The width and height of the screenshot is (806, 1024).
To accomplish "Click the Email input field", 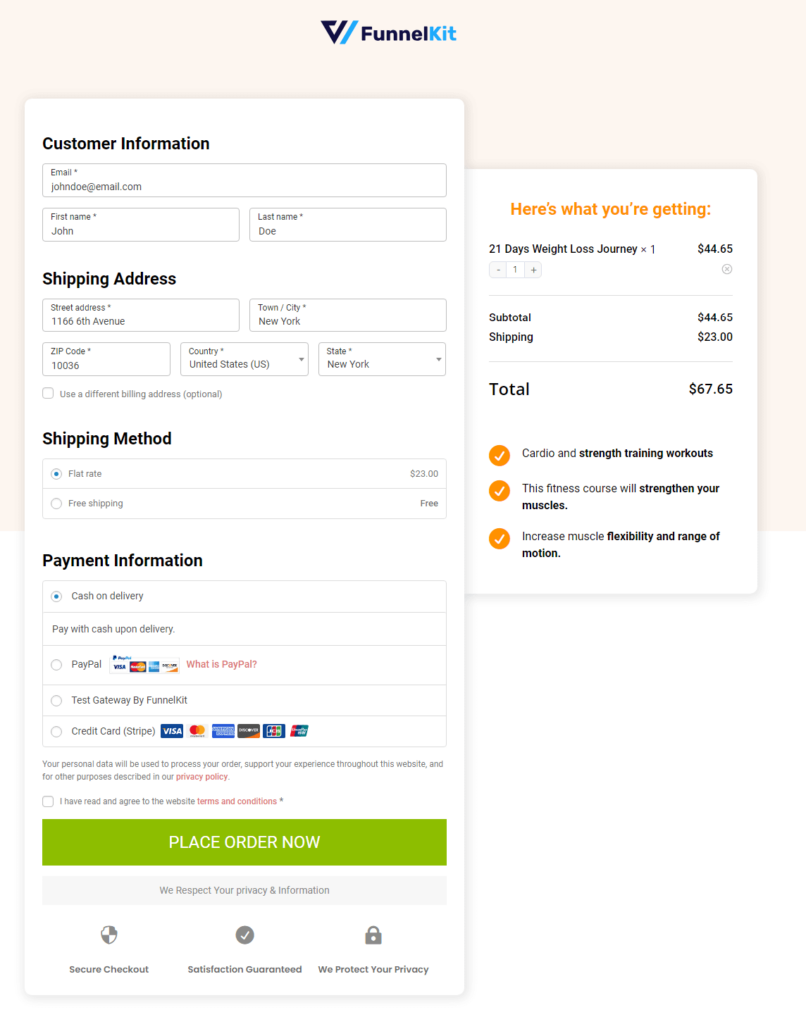I will click(244, 180).
